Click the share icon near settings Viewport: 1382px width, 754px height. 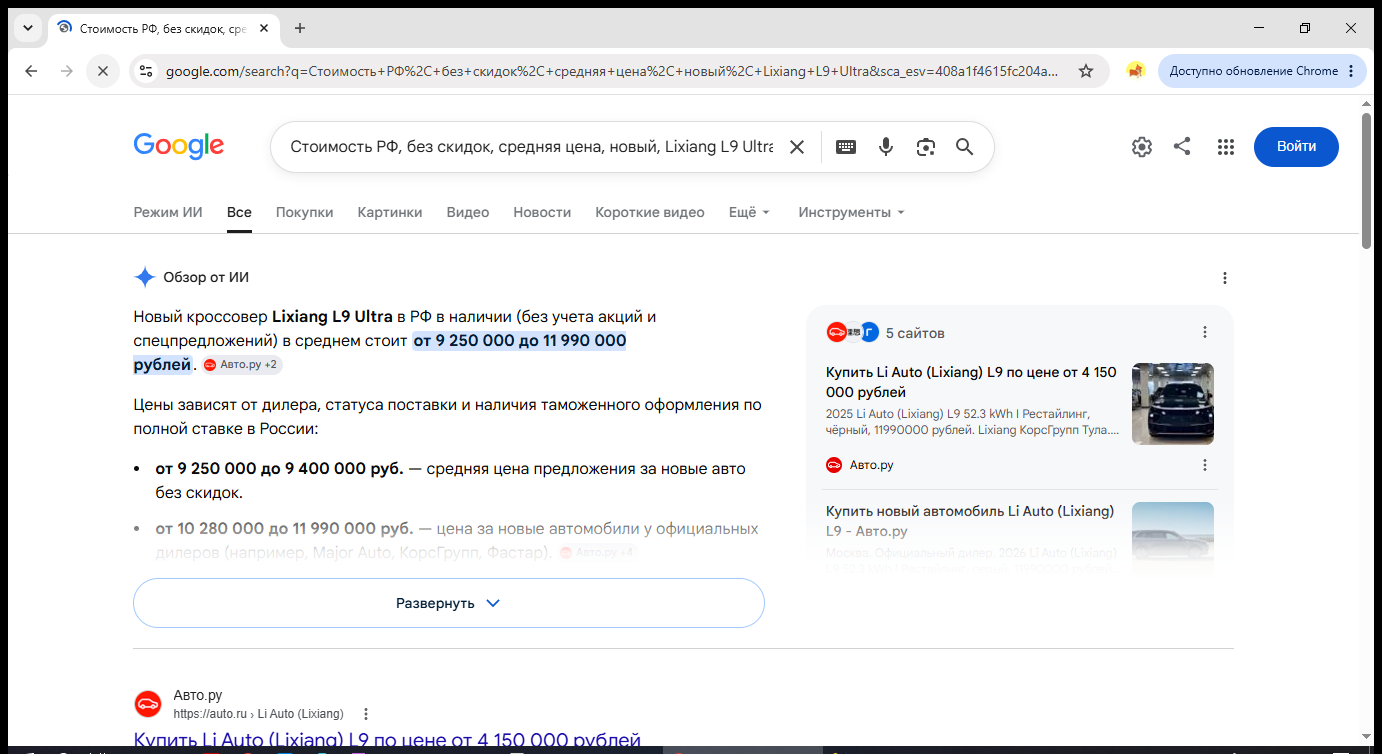coord(1182,147)
